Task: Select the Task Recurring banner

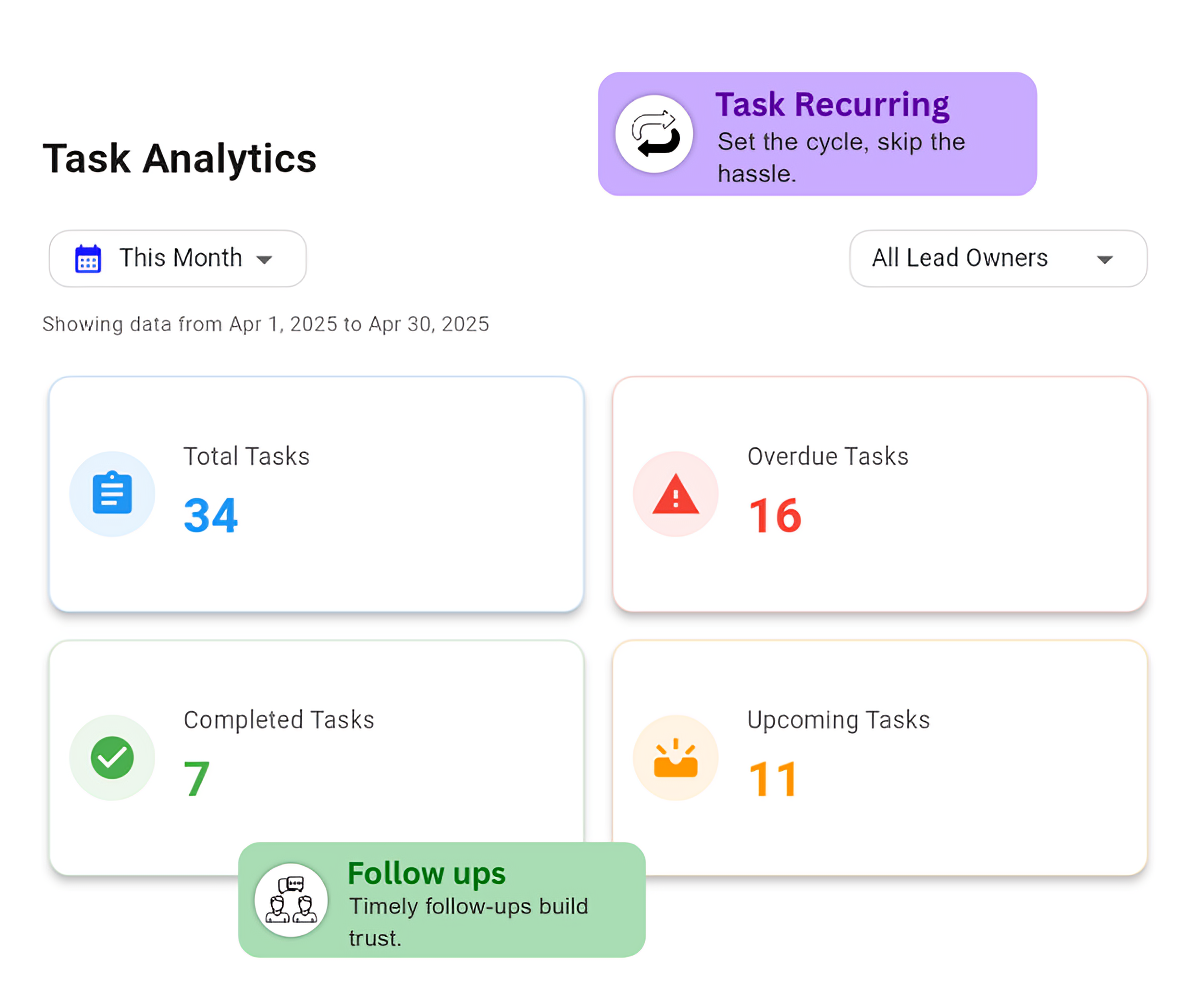Action: pos(817,133)
